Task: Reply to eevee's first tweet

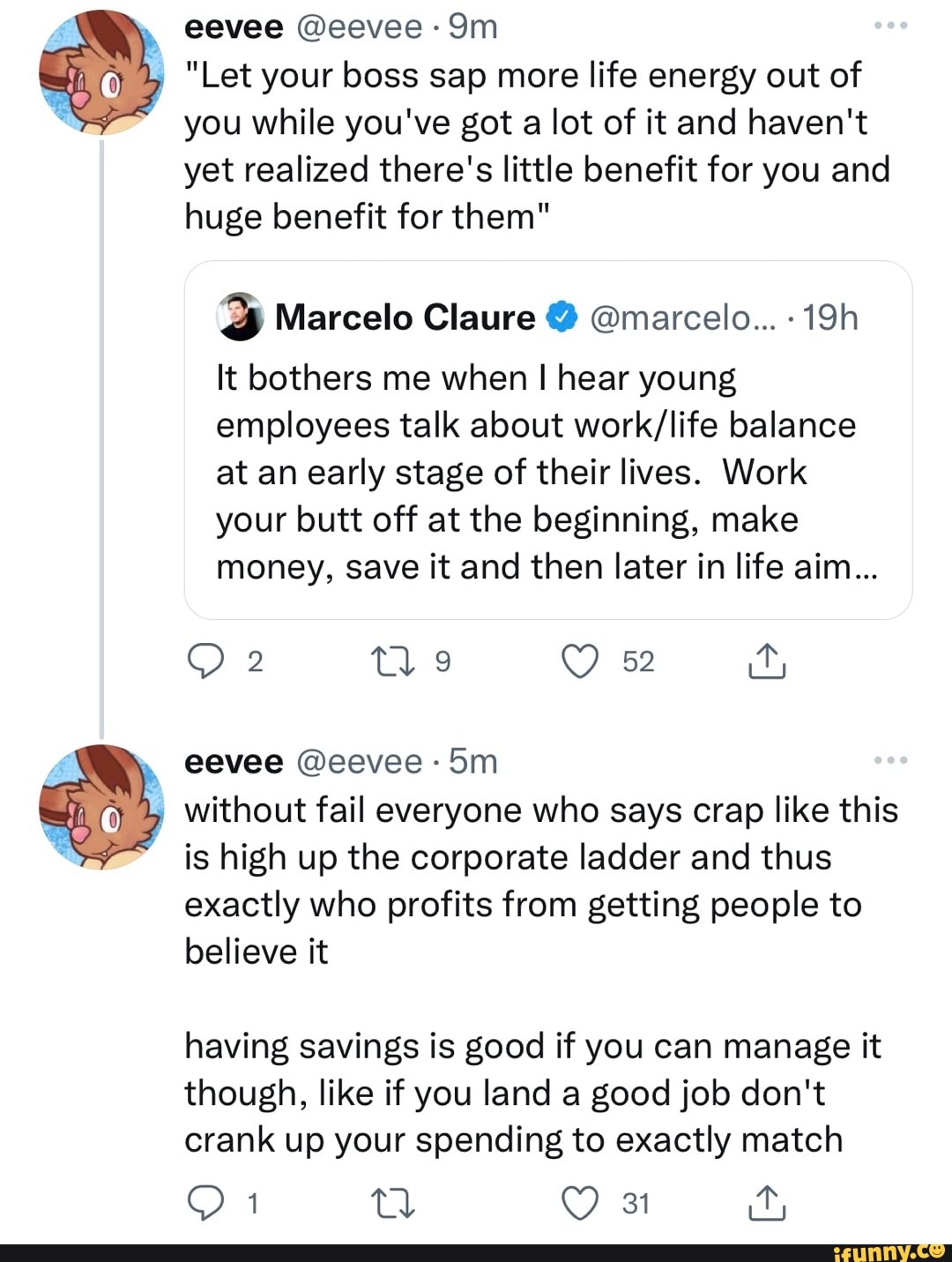Action: pyautogui.click(x=207, y=661)
